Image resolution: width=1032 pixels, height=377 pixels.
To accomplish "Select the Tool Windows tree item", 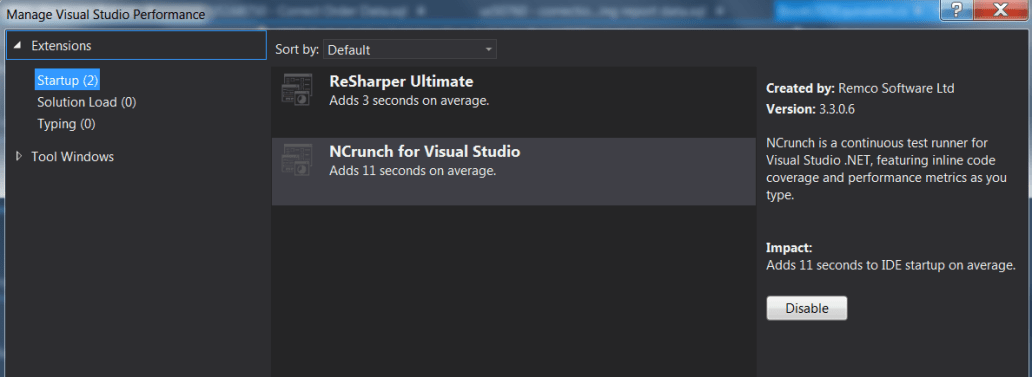I will [x=72, y=157].
